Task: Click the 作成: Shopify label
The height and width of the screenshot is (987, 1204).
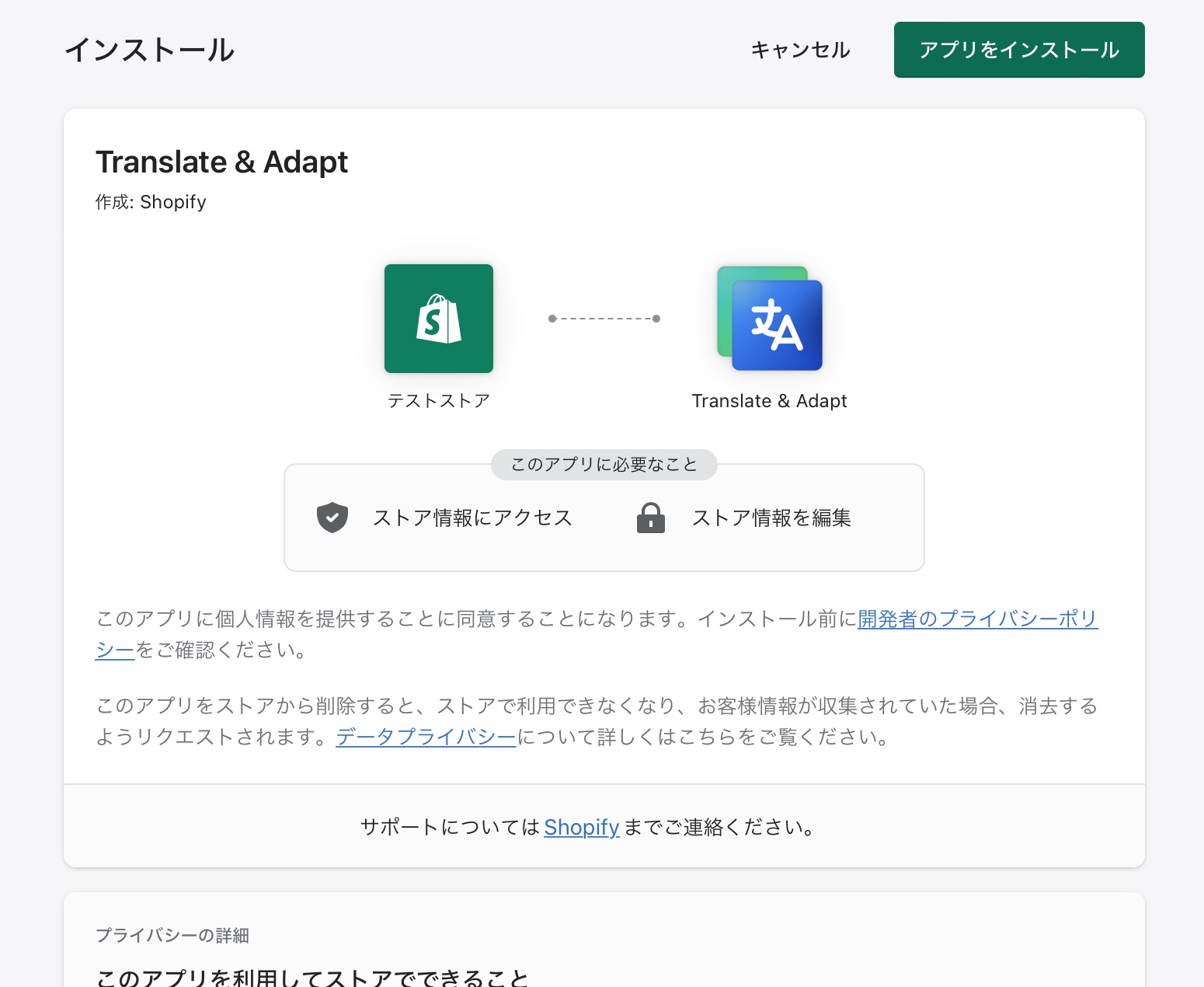Action: tap(150, 201)
